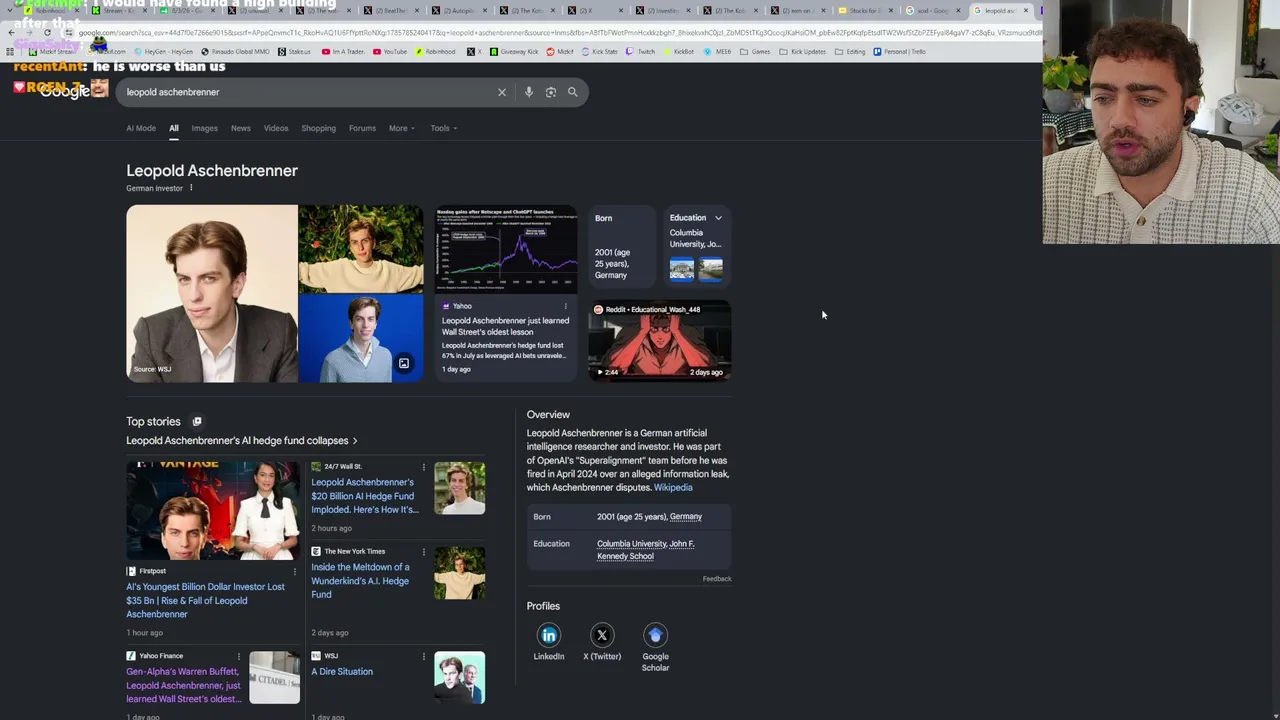This screenshot has height=720, width=1280.
Task: Select the All results tab
Action: 174,128
